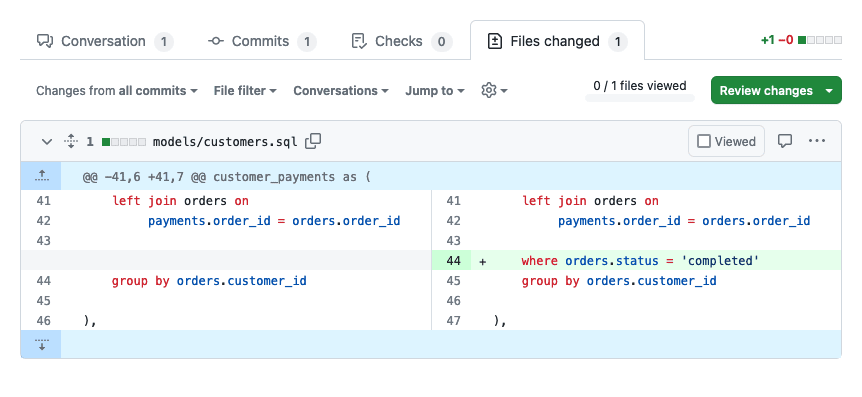Expand all lines of customers.sql diff
The width and height of the screenshot is (862, 397).
point(70,141)
